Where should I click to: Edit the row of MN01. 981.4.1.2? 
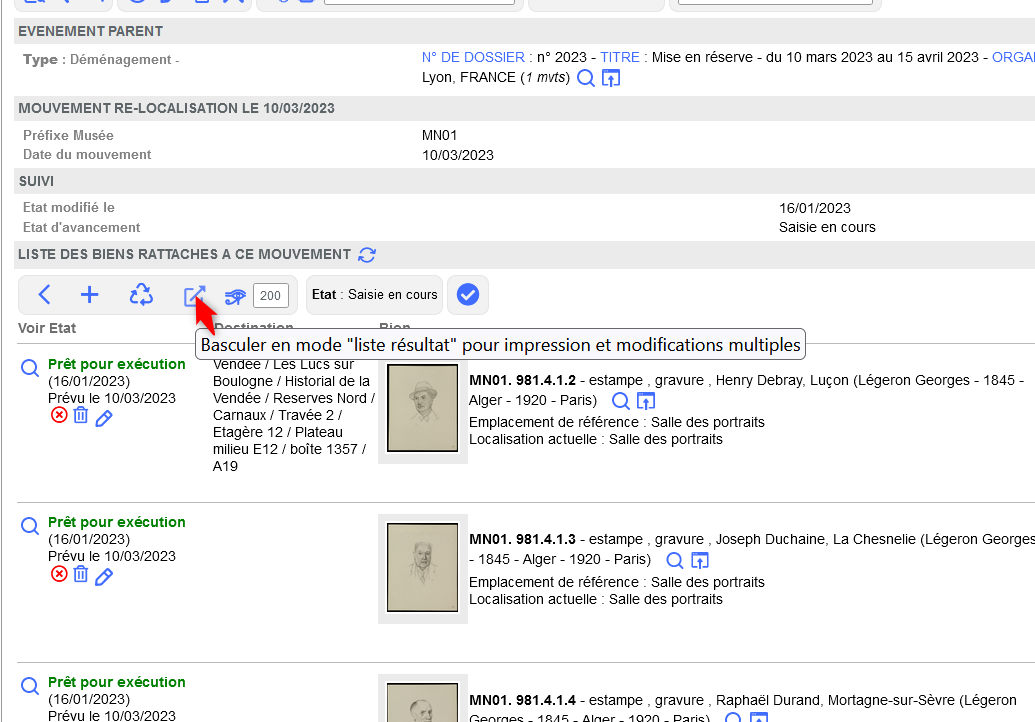(x=104, y=418)
